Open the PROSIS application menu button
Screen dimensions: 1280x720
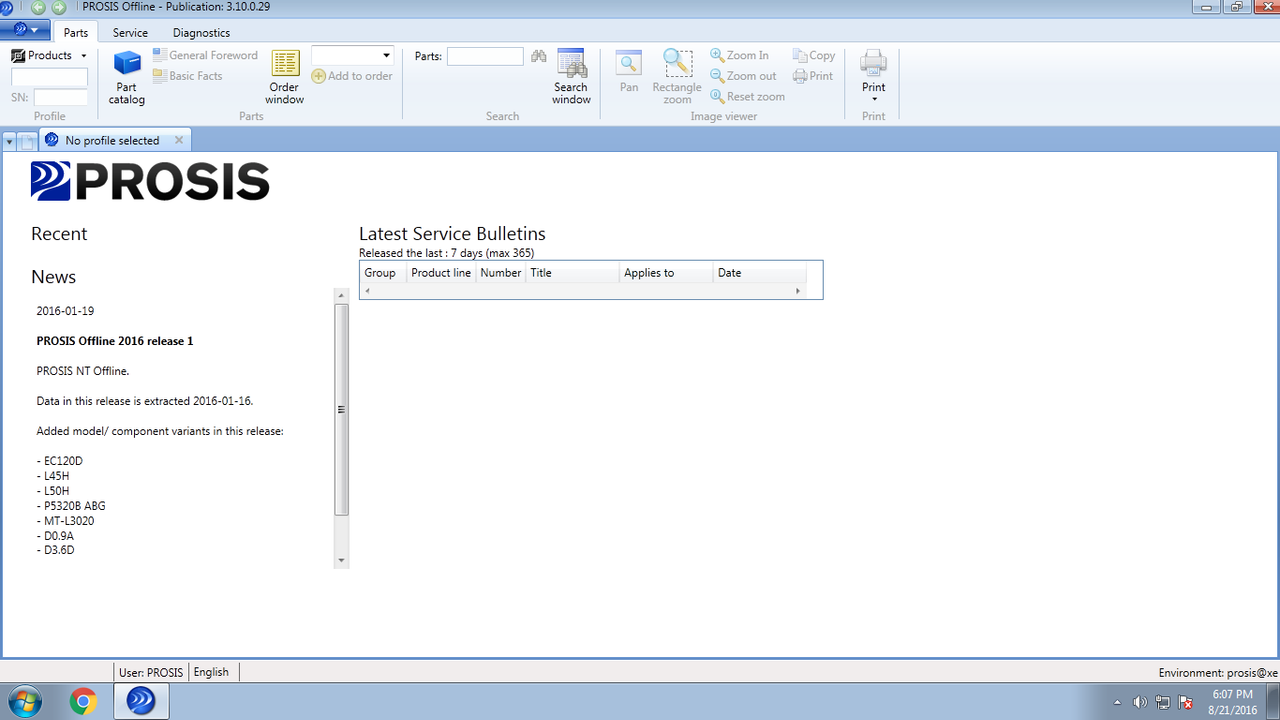(25, 32)
